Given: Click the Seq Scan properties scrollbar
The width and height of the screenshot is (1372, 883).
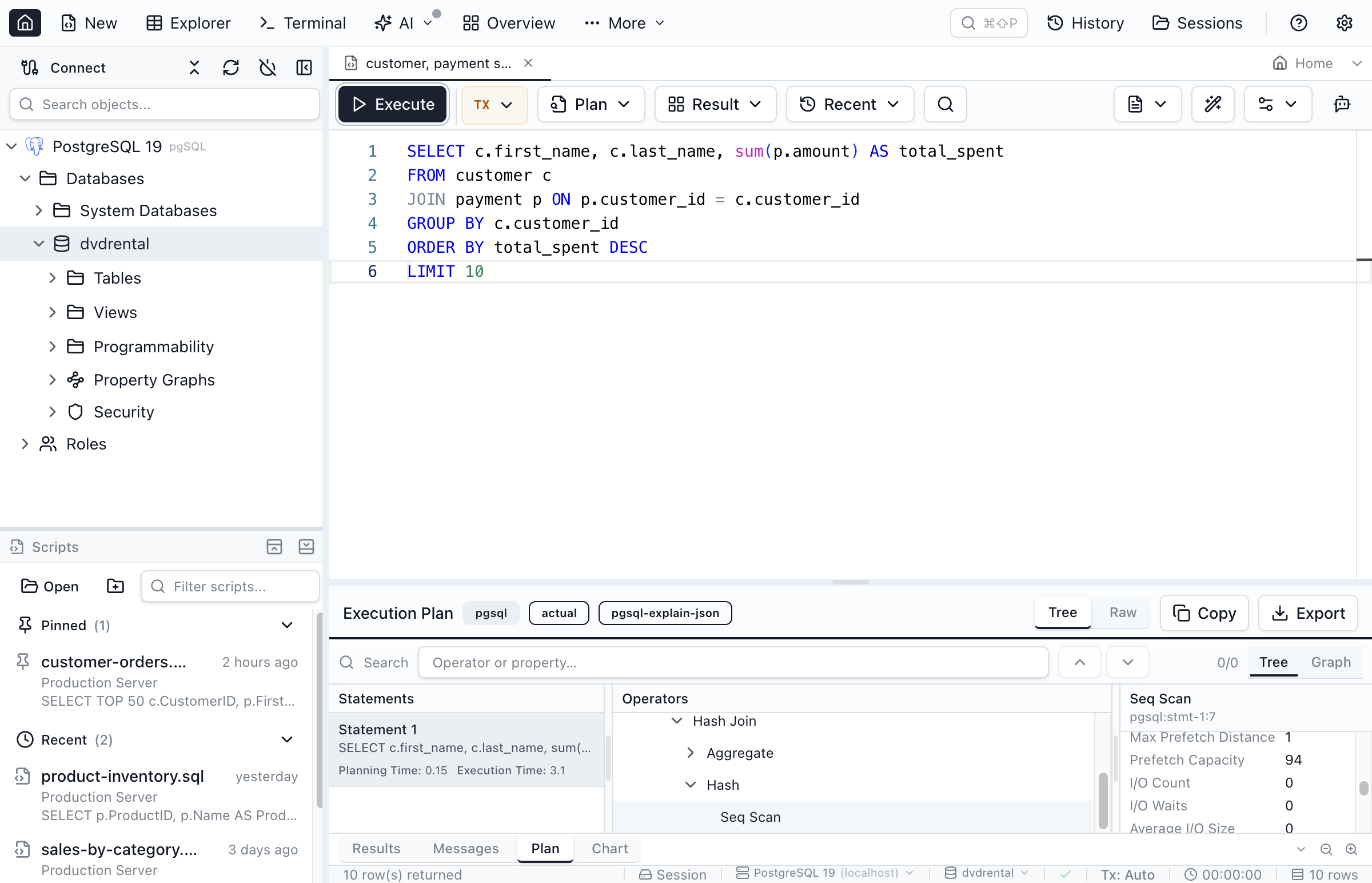Looking at the screenshot, I should click(1363, 787).
